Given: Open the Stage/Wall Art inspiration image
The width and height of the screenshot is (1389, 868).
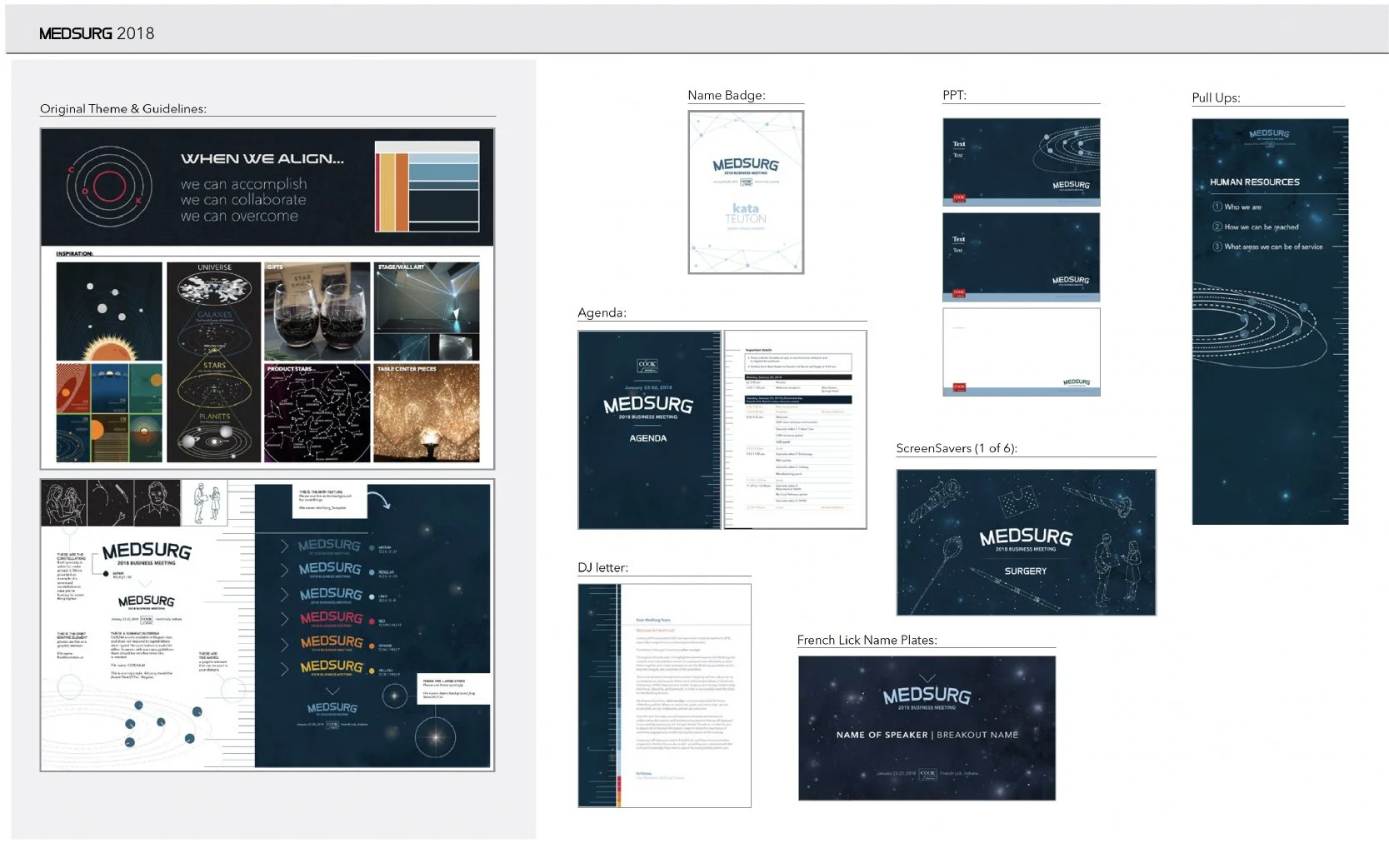Looking at the screenshot, I should [427, 312].
